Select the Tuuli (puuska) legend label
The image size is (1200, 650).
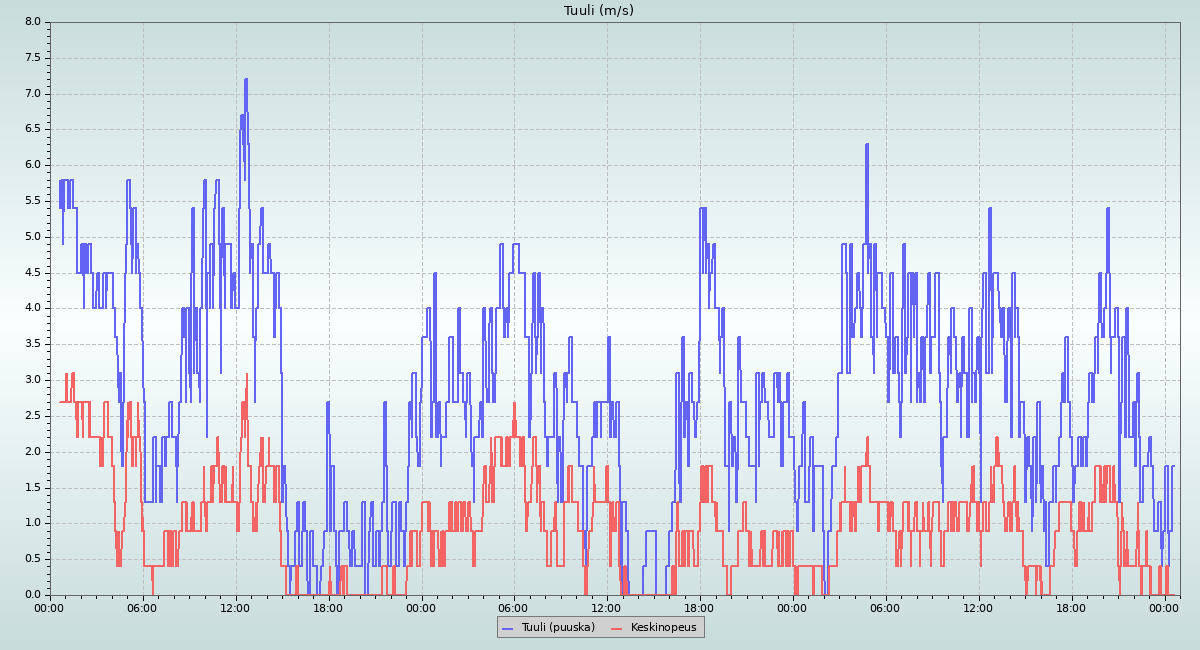(x=558, y=627)
